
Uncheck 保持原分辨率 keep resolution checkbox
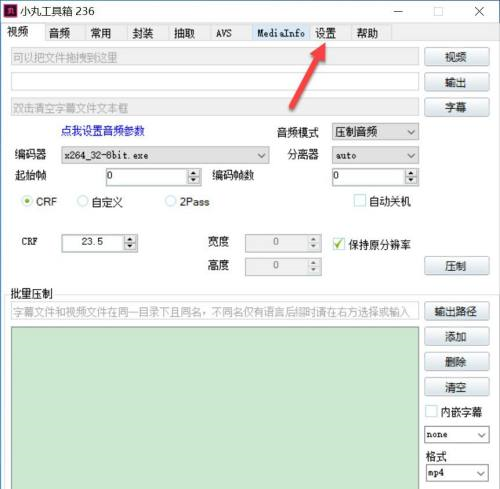[x=338, y=244]
